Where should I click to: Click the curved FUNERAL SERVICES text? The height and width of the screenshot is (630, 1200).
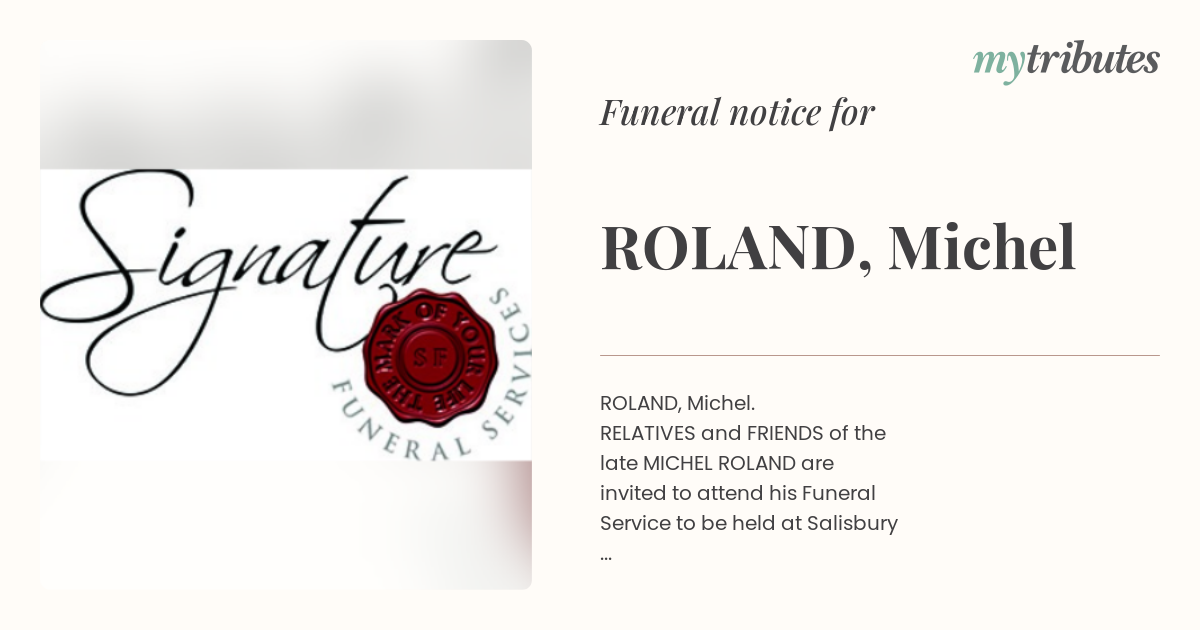click(x=440, y=400)
